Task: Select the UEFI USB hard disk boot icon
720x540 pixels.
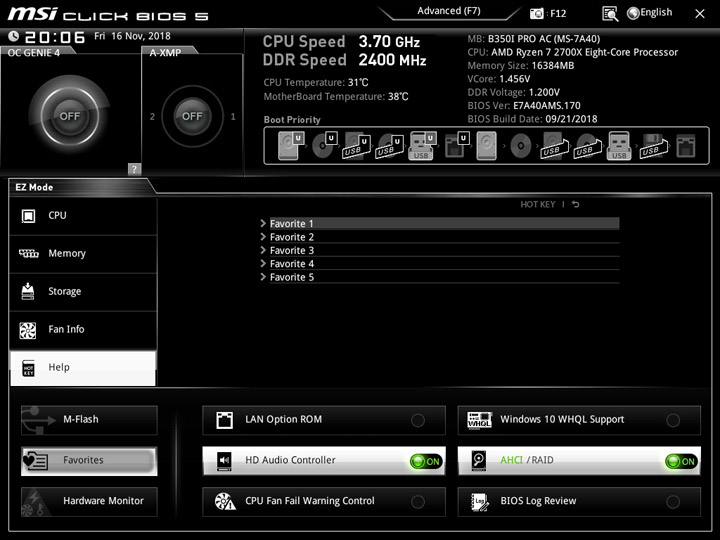Action: 357,146
